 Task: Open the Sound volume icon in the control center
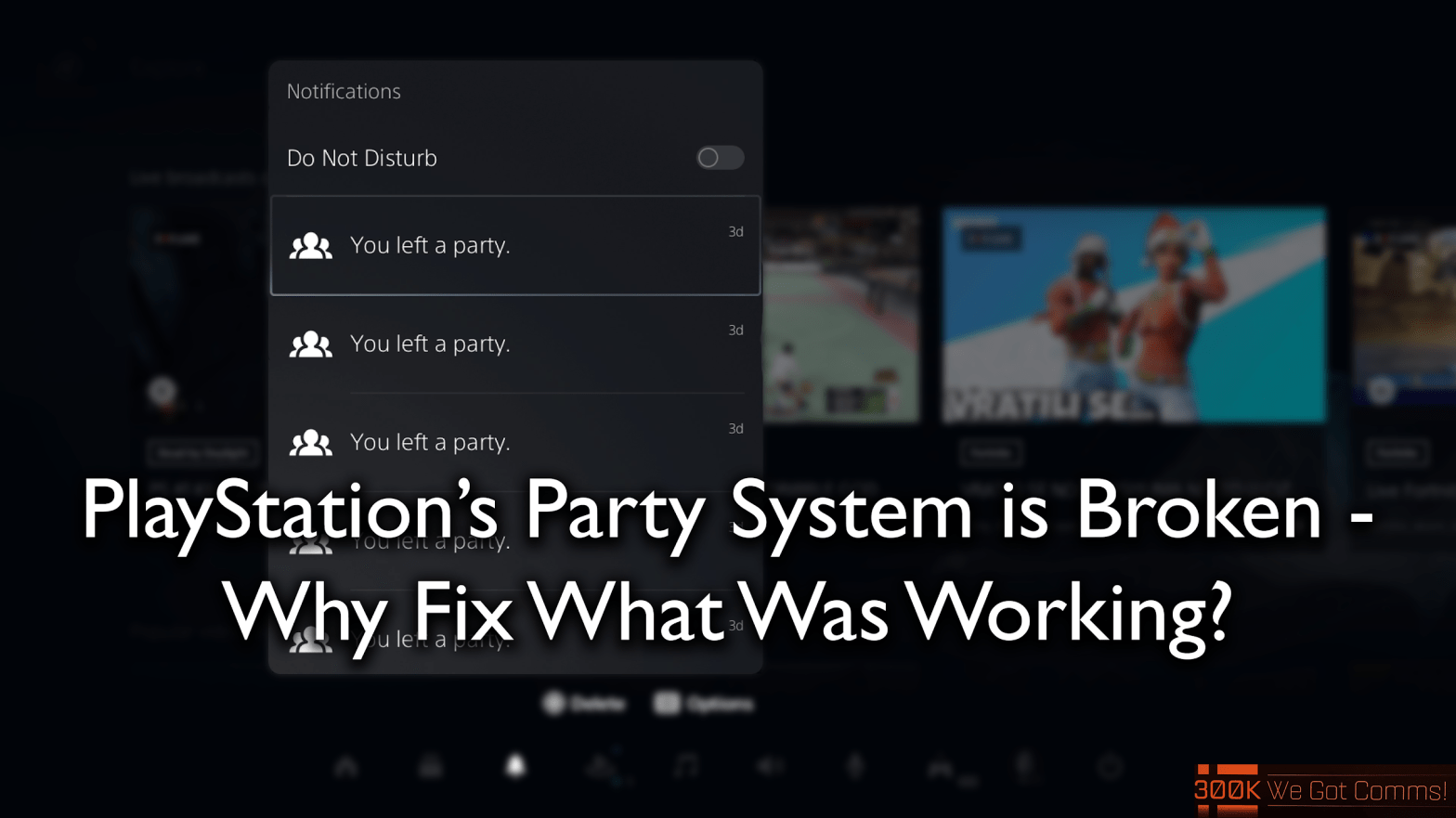pos(770,767)
